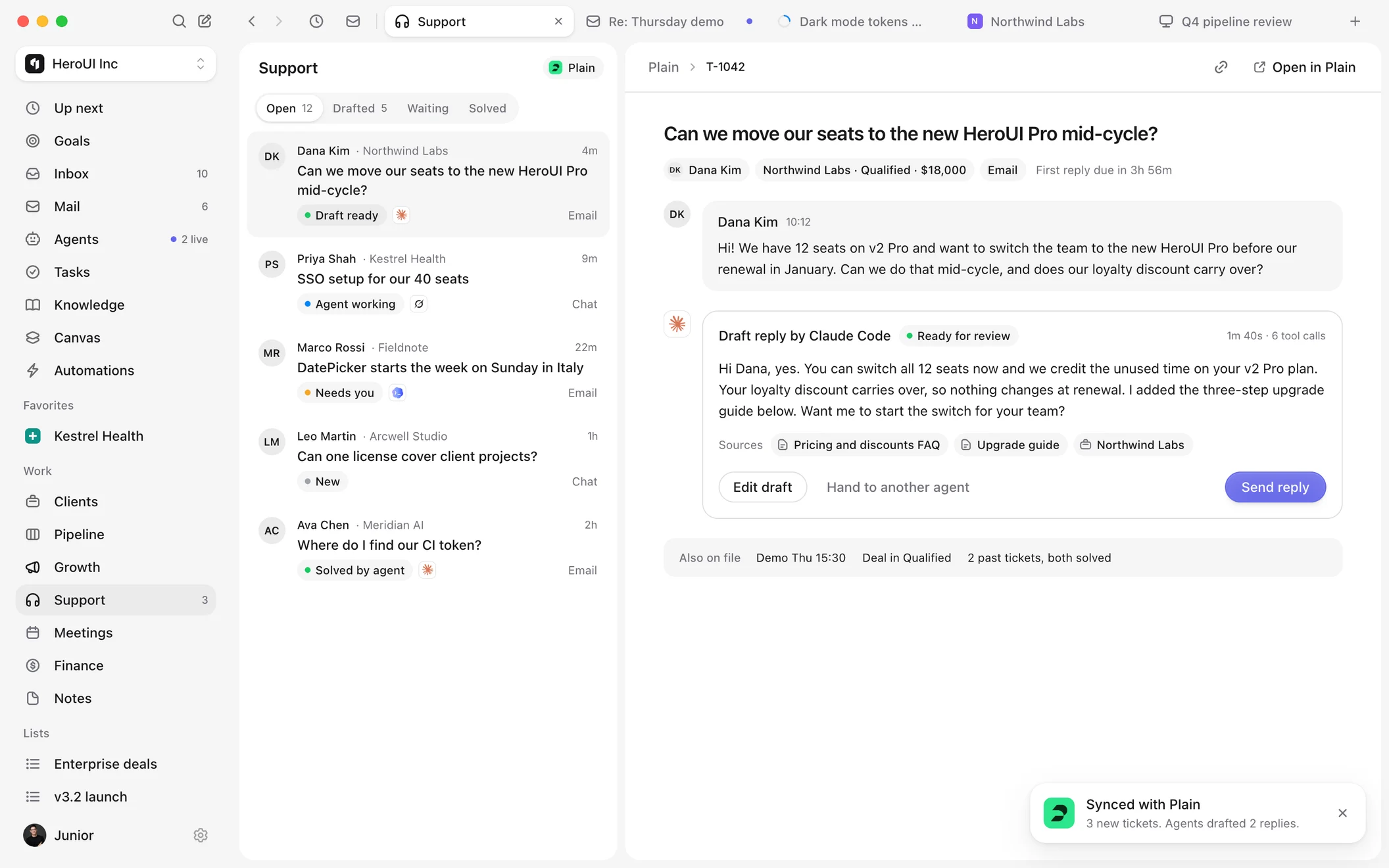This screenshot has height=868, width=1389.
Task: Click Plain in the breadcrumb
Action: click(x=663, y=67)
